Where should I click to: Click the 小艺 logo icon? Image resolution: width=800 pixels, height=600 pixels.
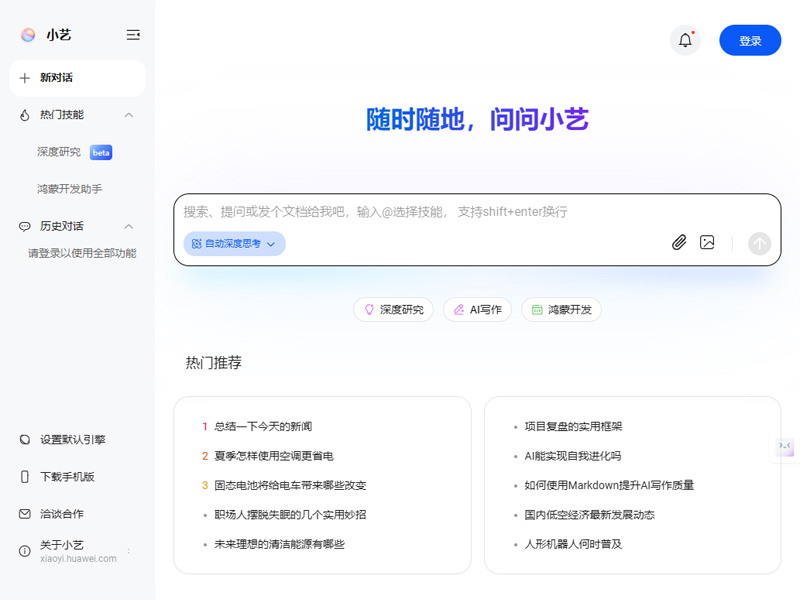coord(28,34)
